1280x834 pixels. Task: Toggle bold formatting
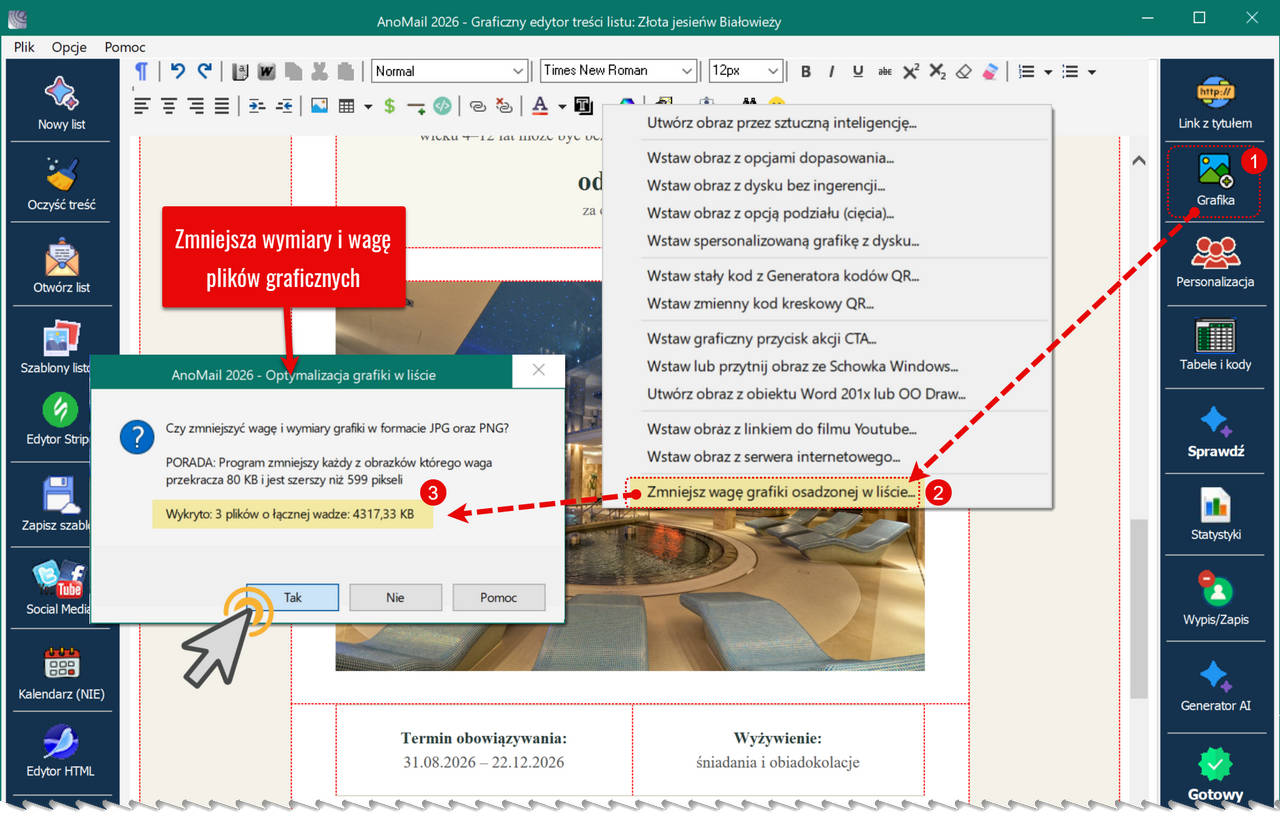point(806,71)
